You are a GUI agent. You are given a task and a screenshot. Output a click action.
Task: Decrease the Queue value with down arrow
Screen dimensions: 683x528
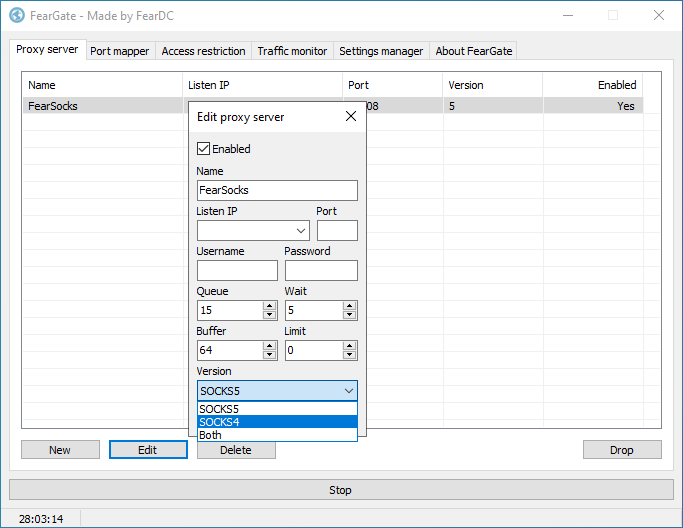coord(270,315)
